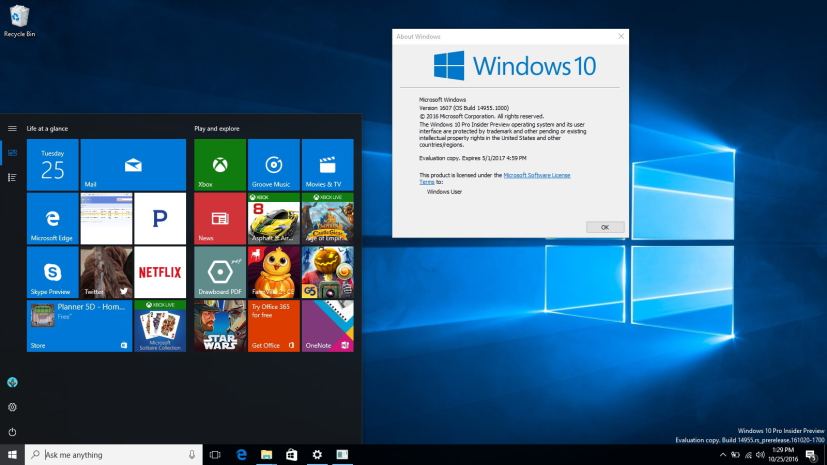Select the winver app taskbar icon

coord(342,454)
